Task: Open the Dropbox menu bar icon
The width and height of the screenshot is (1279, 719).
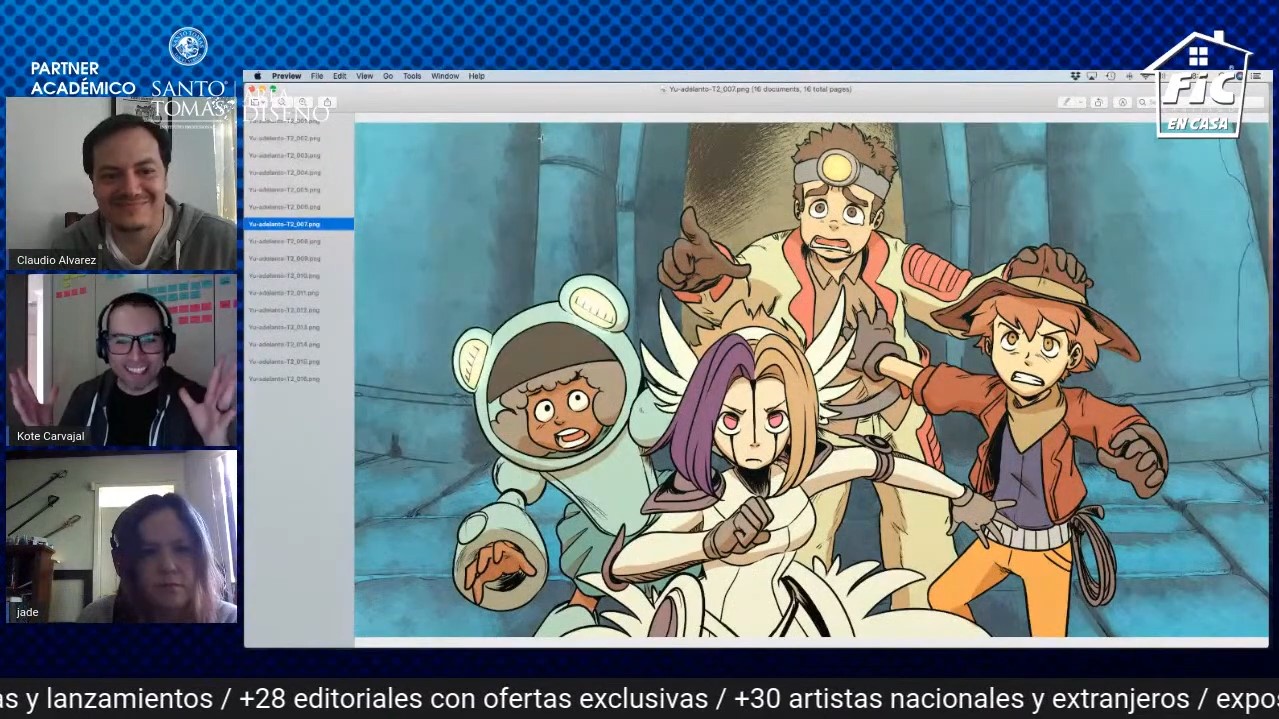Action: point(1075,76)
